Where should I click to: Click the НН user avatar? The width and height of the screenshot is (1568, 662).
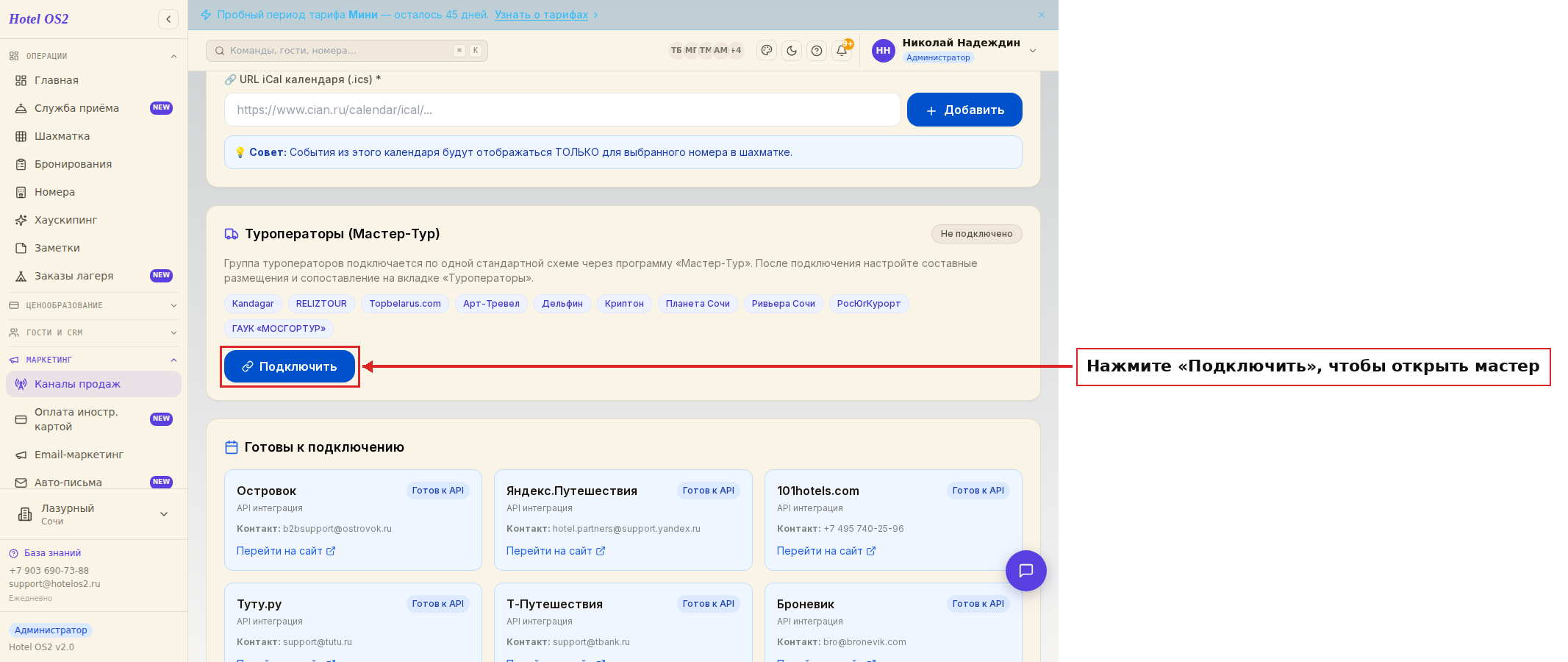tap(884, 51)
